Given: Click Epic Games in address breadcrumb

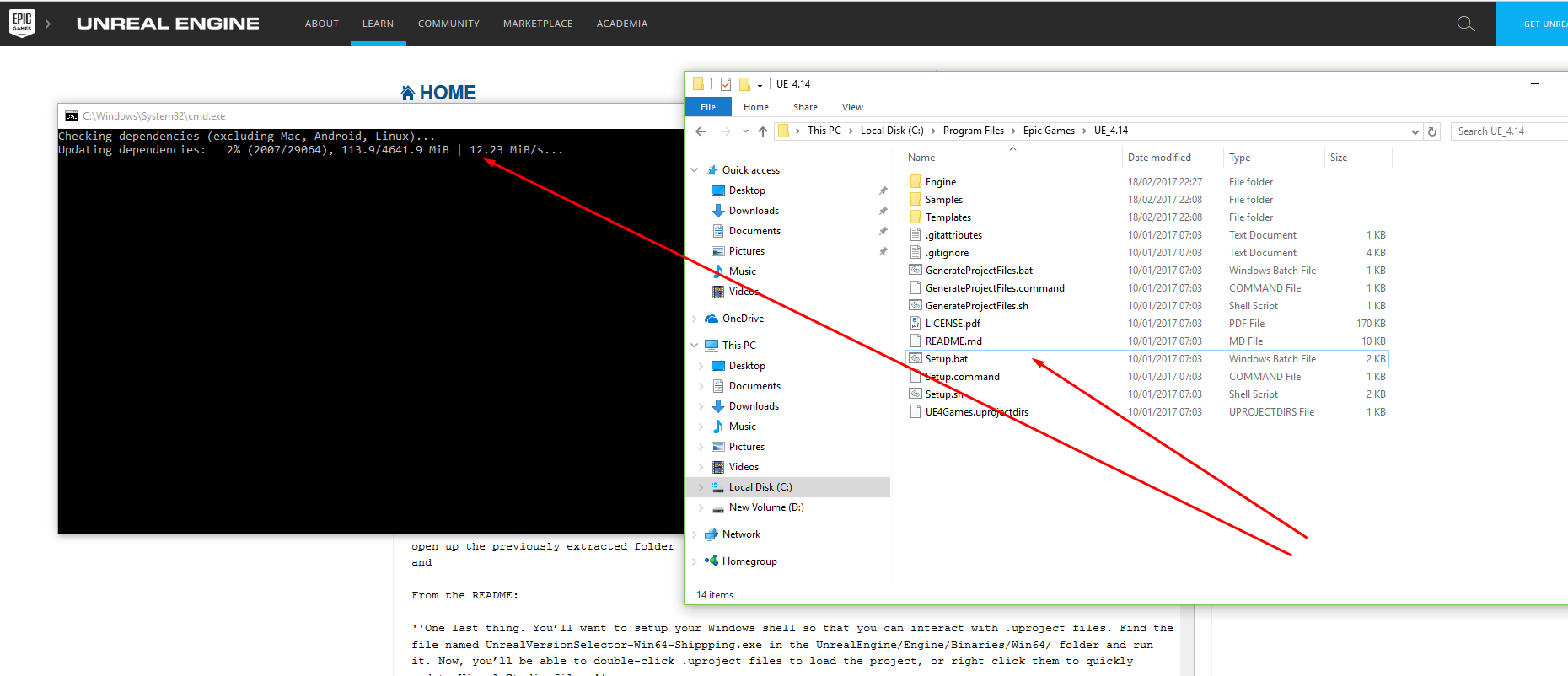Looking at the screenshot, I should (1049, 131).
